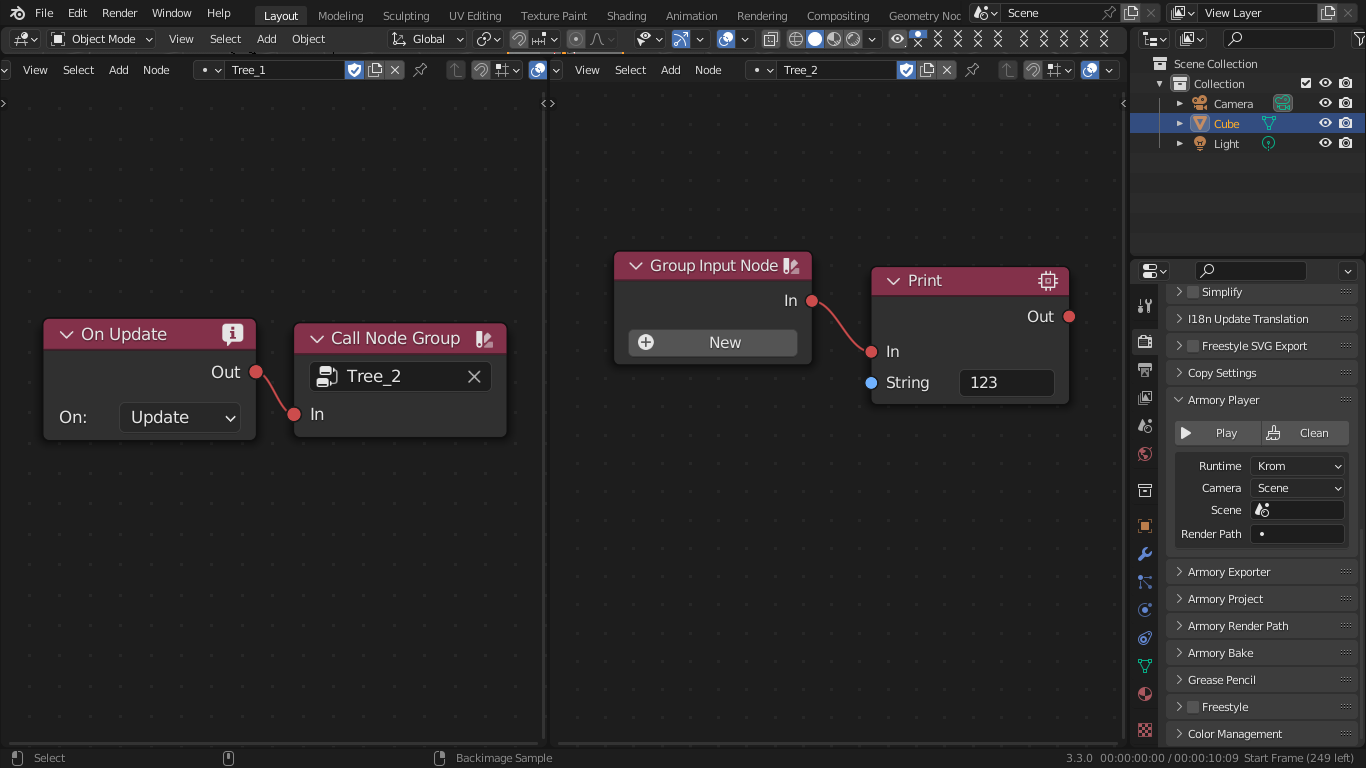Viewport: 1366px width, 768px height.
Task: Click the Play button in Armory Player
Action: point(1218,433)
